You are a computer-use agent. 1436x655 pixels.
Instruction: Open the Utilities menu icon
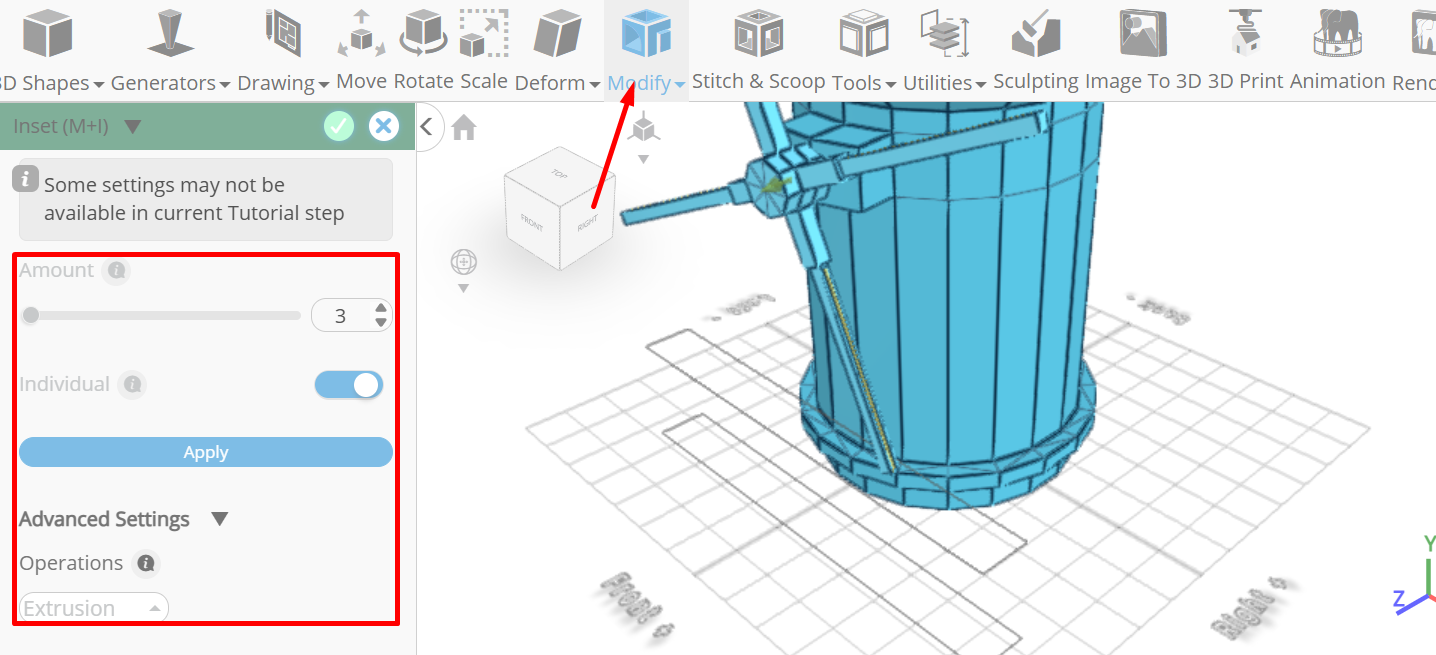click(x=943, y=33)
